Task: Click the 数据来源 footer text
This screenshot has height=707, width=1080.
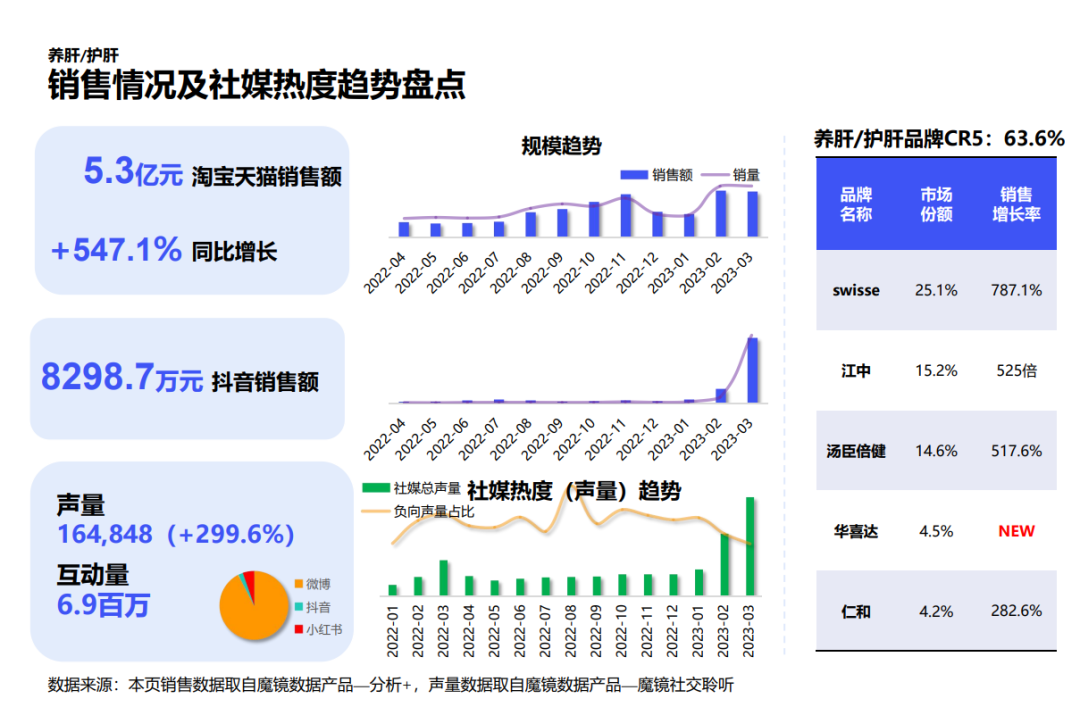Action: (388, 688)
